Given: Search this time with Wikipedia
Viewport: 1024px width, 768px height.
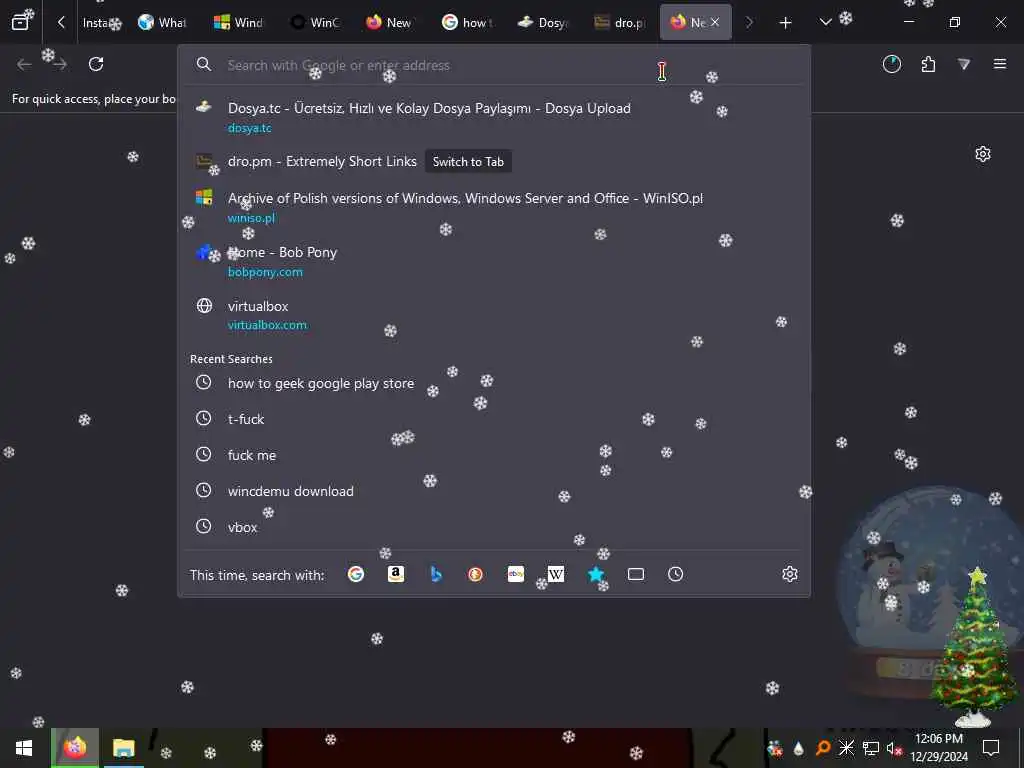Looking at the screenshot, I should coord(556,574).
